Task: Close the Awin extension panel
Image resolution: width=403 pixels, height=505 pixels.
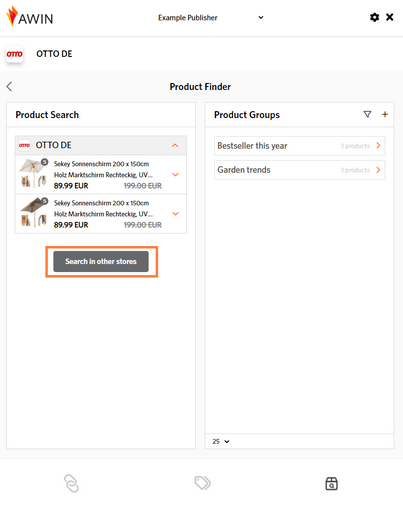Action: (x=389, y=17)
